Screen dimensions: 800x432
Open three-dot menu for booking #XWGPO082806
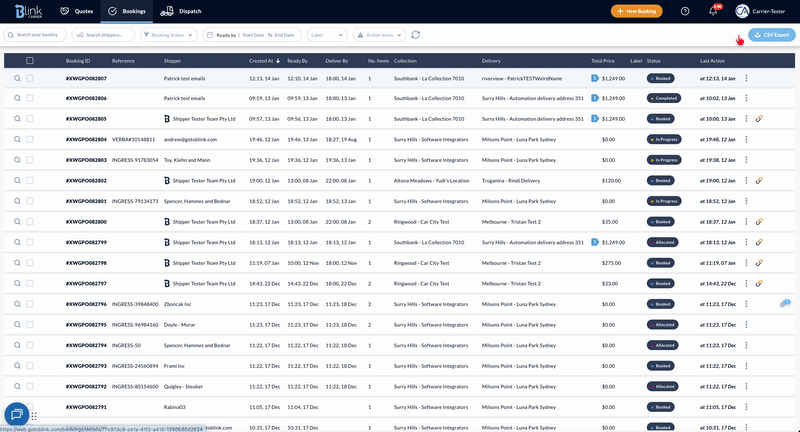point(746,98)
